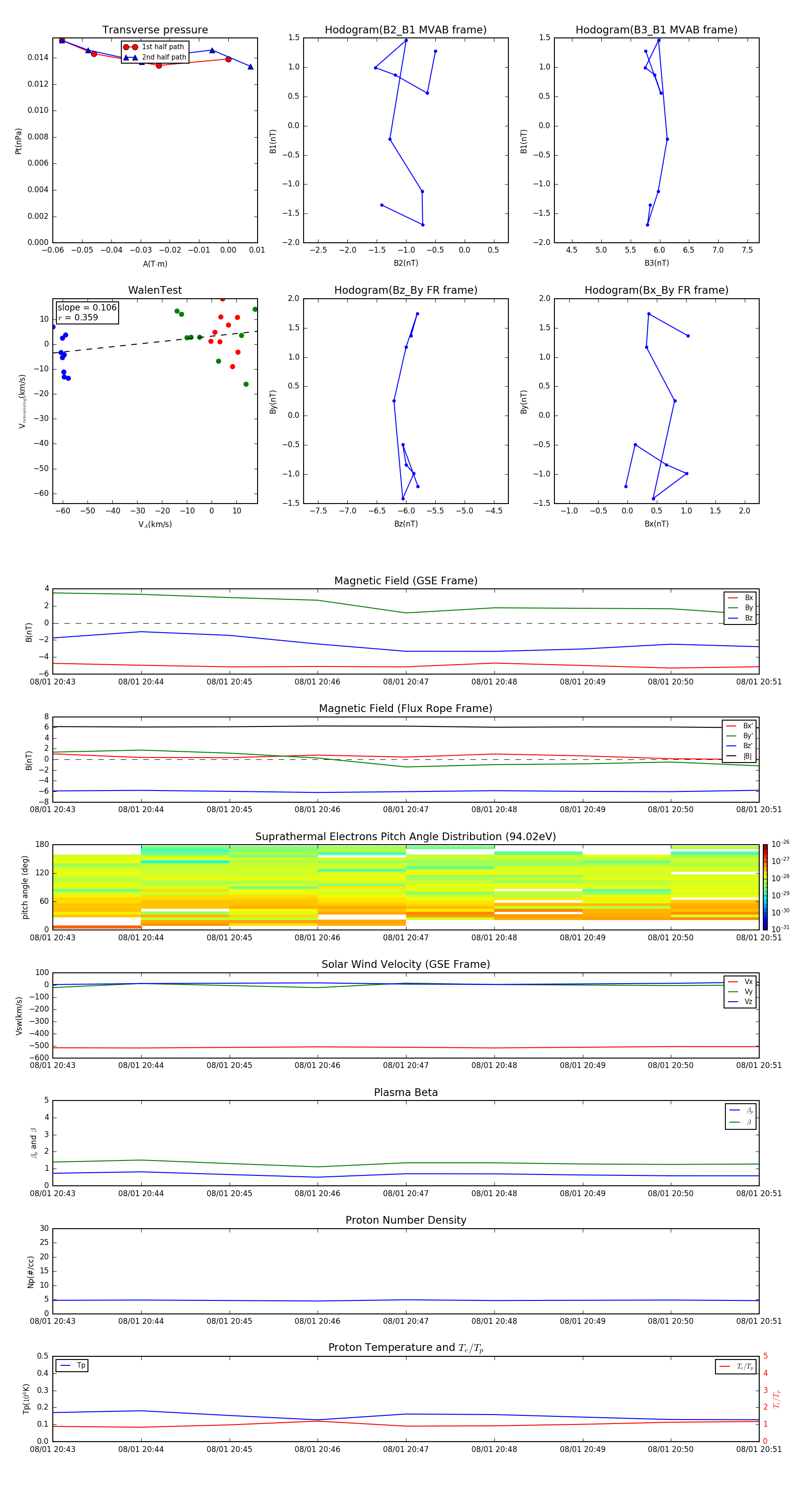Click the red Vx line in velocity plot
Image resolution: width=812 pixels, height=1489 pixels.
click(406, 1047)
